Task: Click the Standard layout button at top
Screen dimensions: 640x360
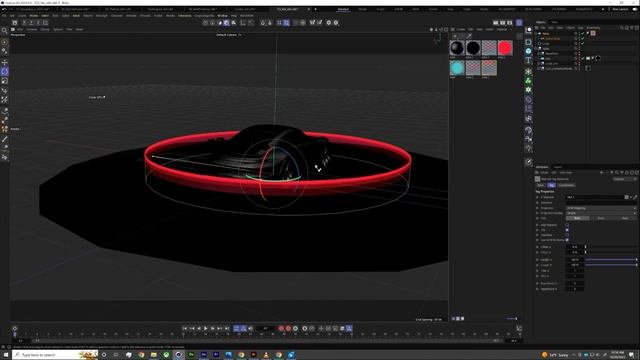Action: coord(343,9)
